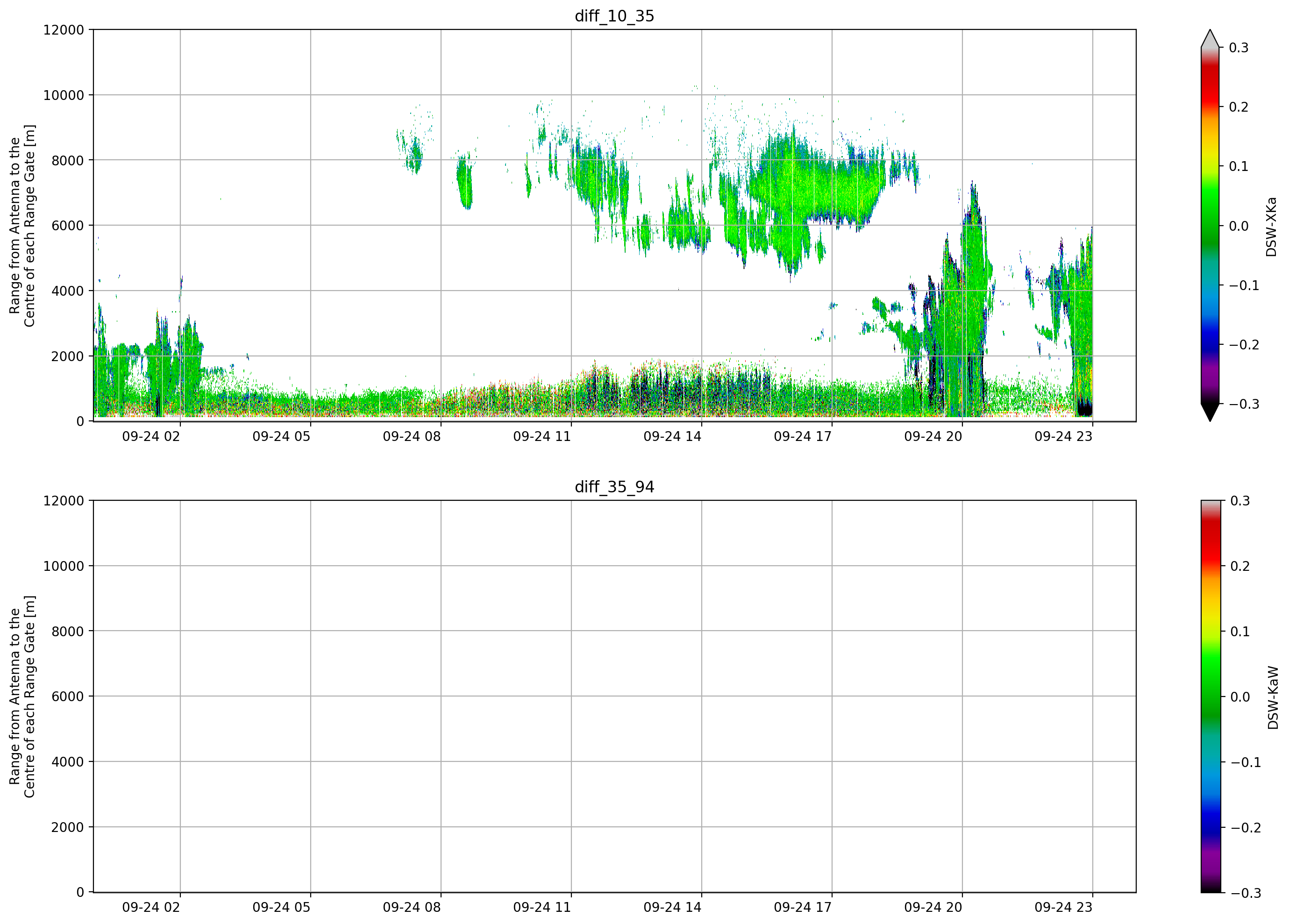Click the 09-24 11 time label under diff_35_94

click(x=542, y=908)
